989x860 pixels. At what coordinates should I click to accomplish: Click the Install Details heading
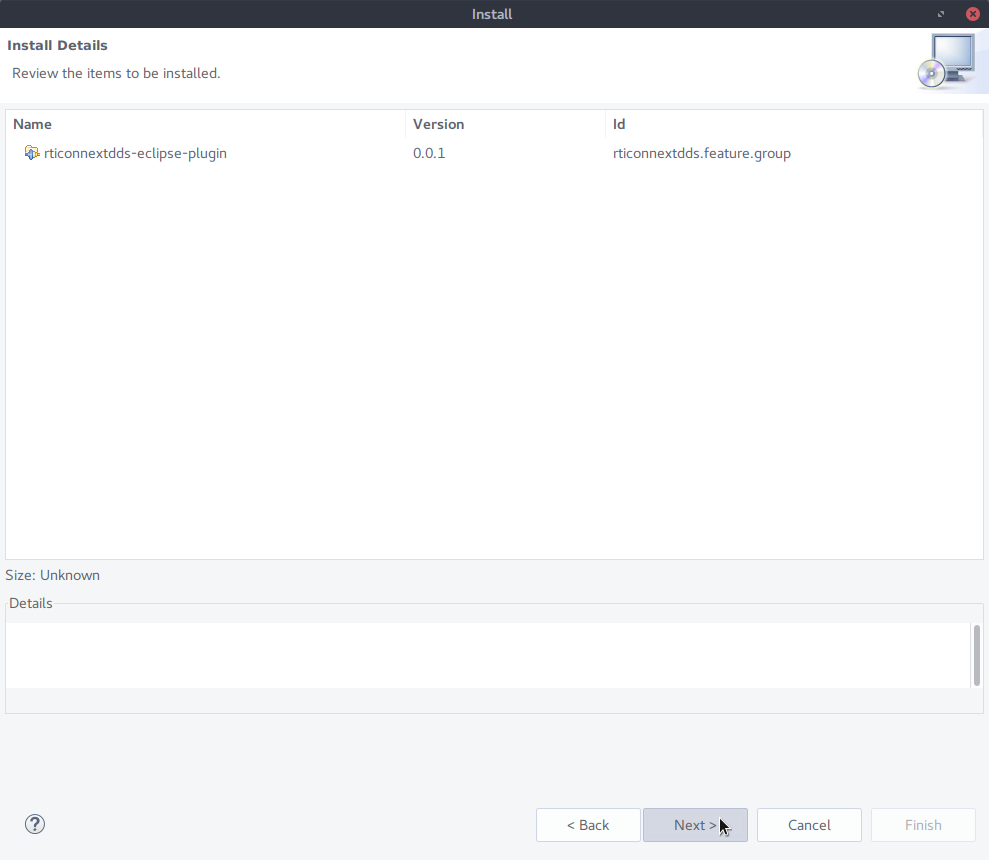pyautogui.click(x=58, y=45)
